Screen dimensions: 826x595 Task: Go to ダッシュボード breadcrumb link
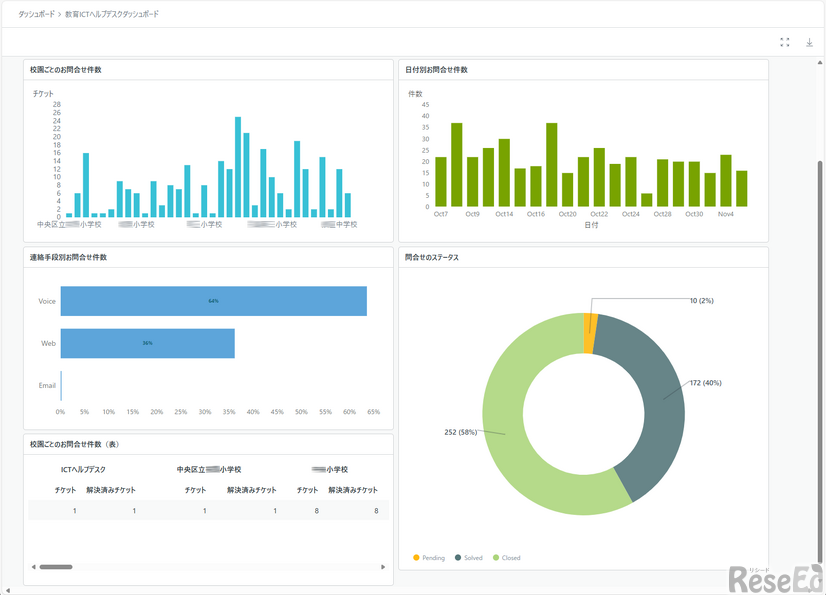(x=35, y=15)
